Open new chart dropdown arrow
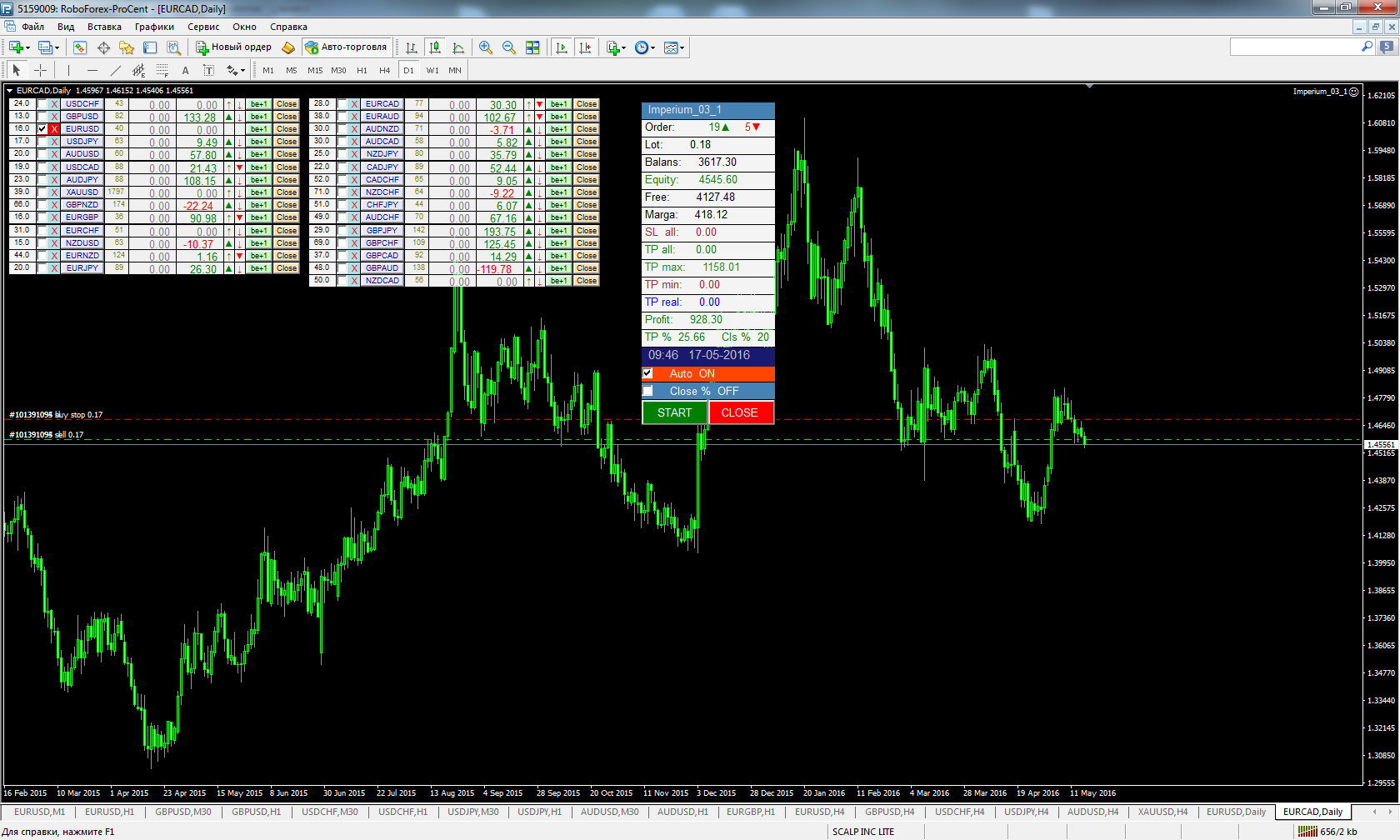The image size is (1400, 840). click(x=27, y=48)
